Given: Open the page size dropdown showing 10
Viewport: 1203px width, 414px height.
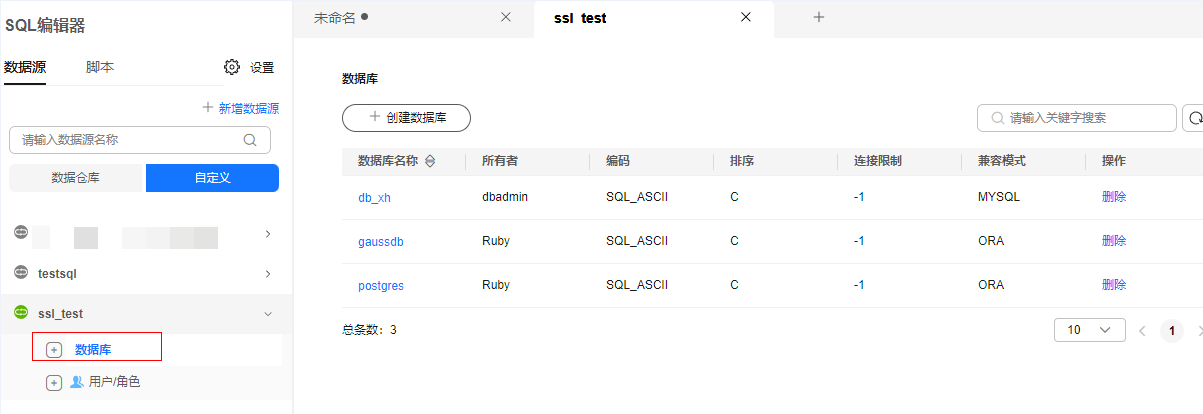Looking at the screenshot, I should click(x=1089, y=330).
